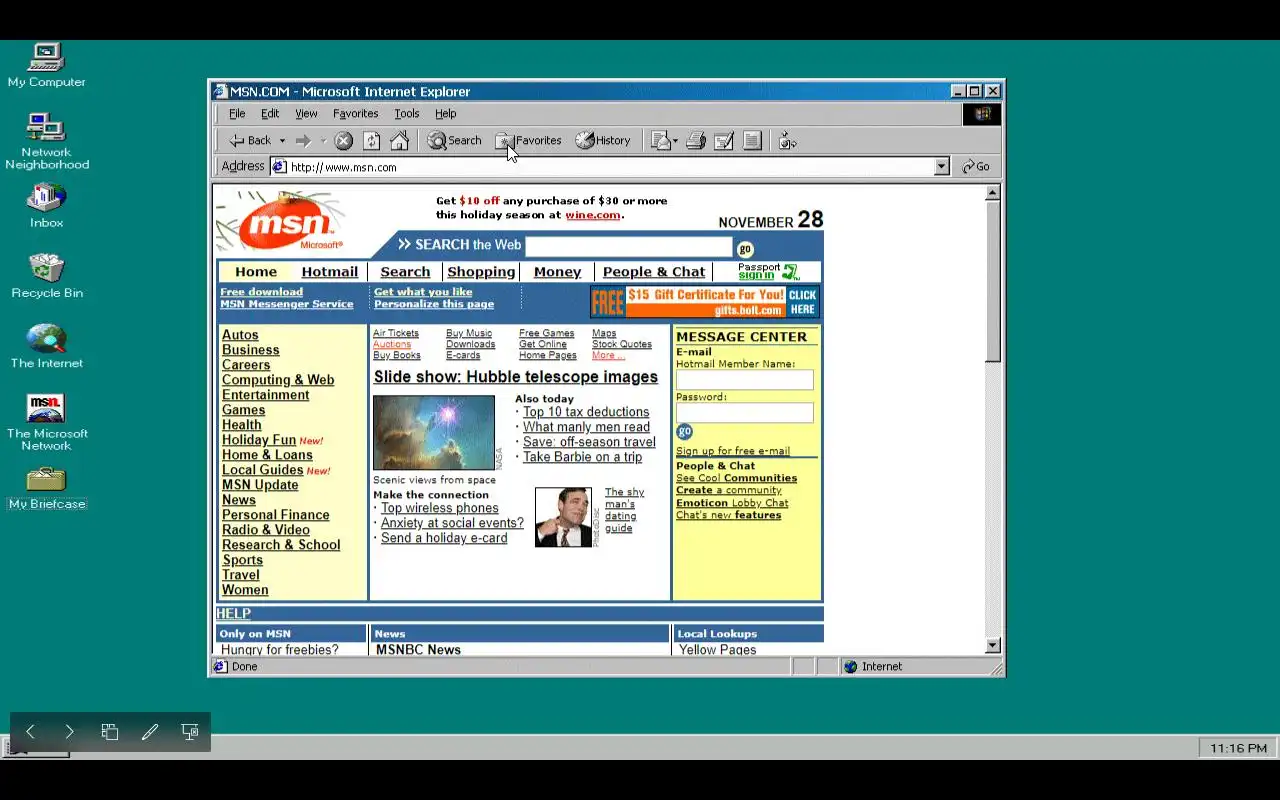Click the Hotmail Member Name field
The height and width of the screenshot is (800, 1280).
pyautogui.click(x=744, y=380)
